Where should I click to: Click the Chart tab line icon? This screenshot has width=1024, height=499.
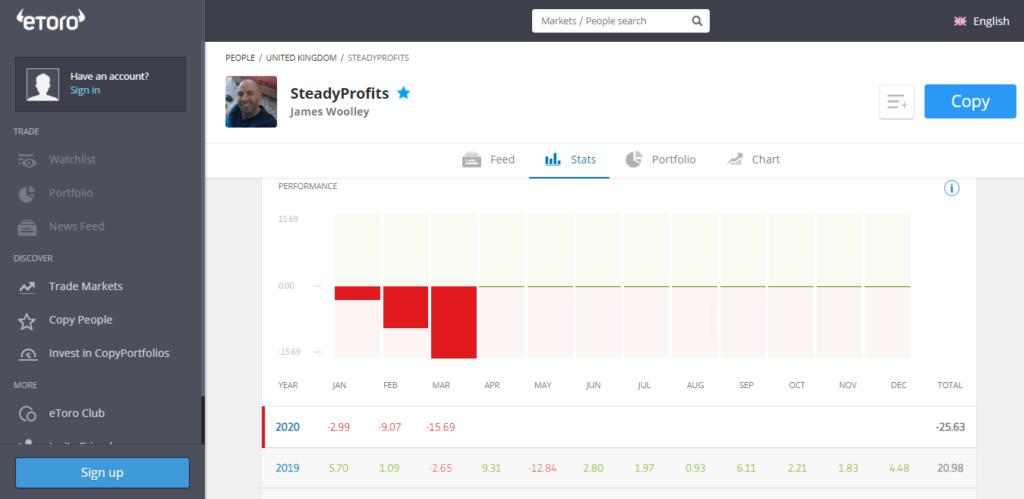[x=735, y=159]
